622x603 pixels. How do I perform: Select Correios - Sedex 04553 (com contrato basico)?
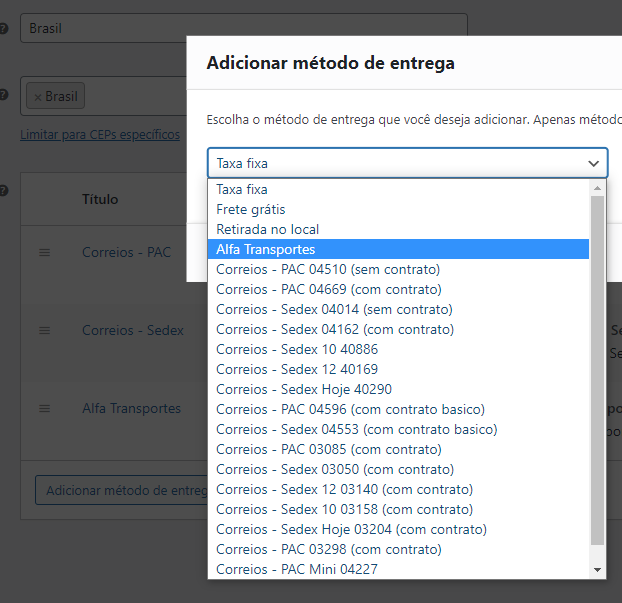[x=398, y=429]
